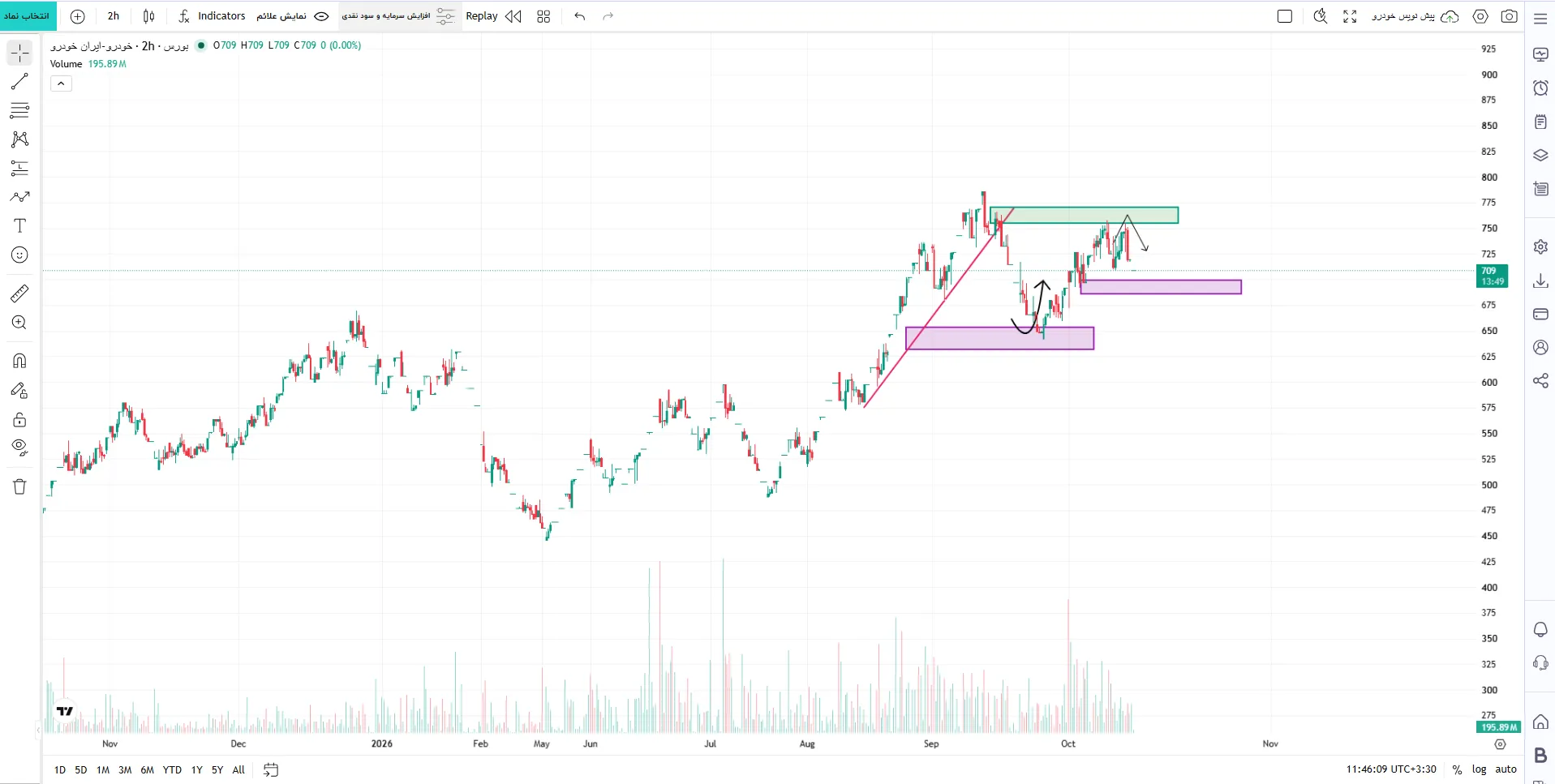
Task: Redo the last undone action
Action: pyautogui.click(x=608, y=16)
